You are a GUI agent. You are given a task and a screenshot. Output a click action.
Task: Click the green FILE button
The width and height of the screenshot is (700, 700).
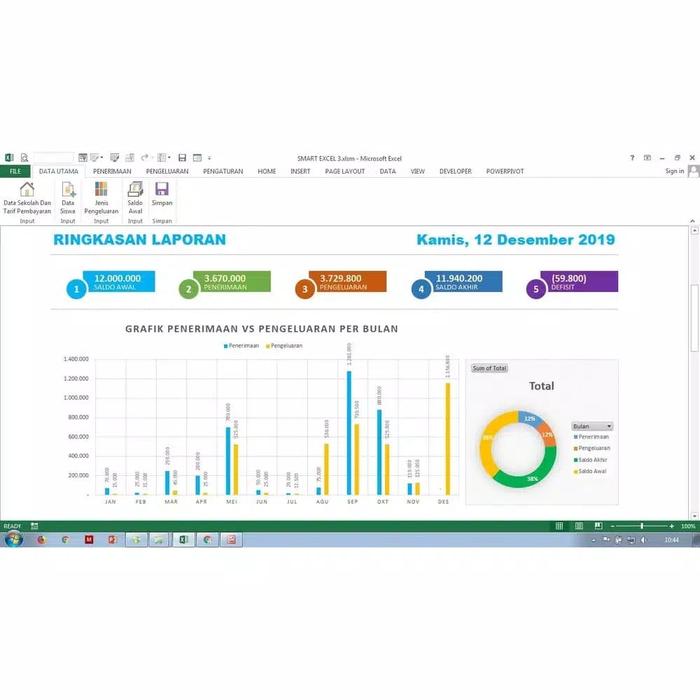coord(15,171)
